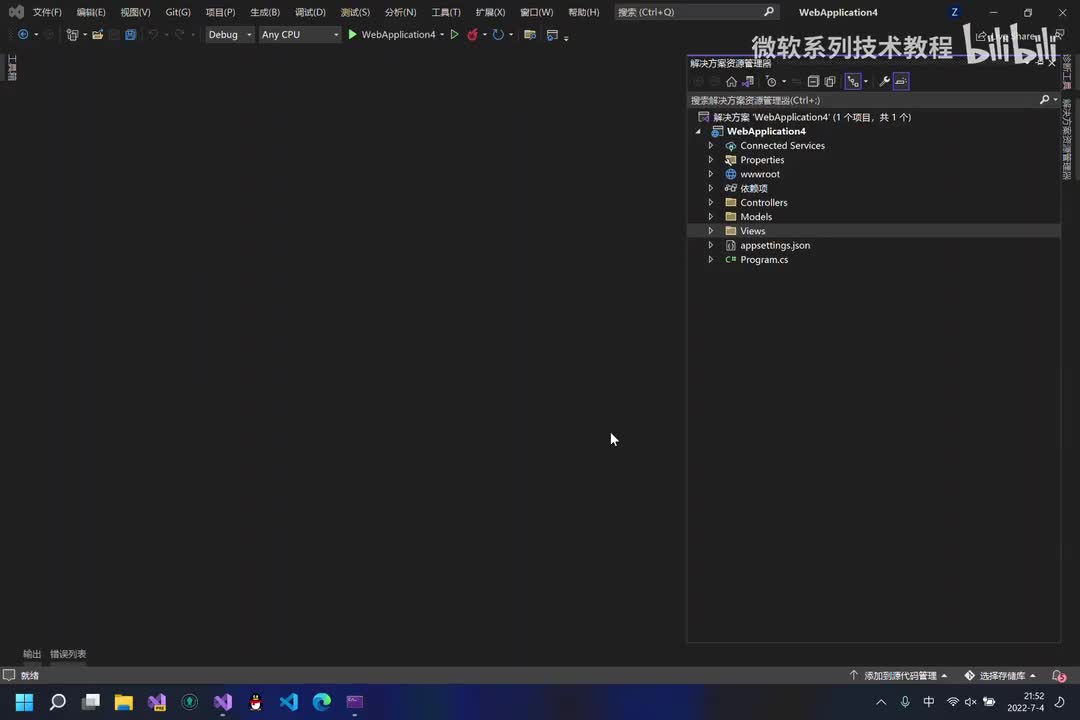Collapse the WebApplication4 project node

click(698, 131)
